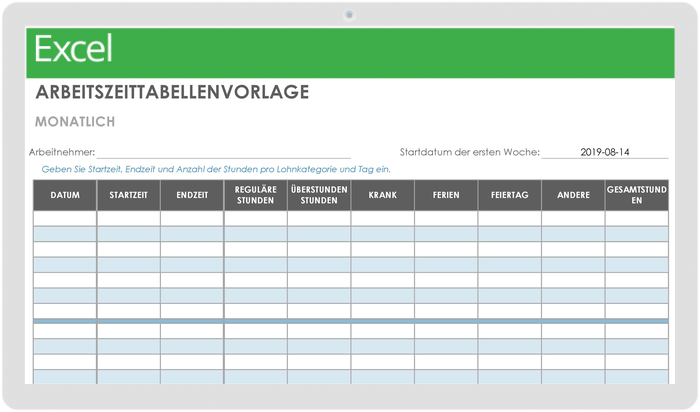Click 'Startdatum der ersten Woche:' label

pos(470,152)
